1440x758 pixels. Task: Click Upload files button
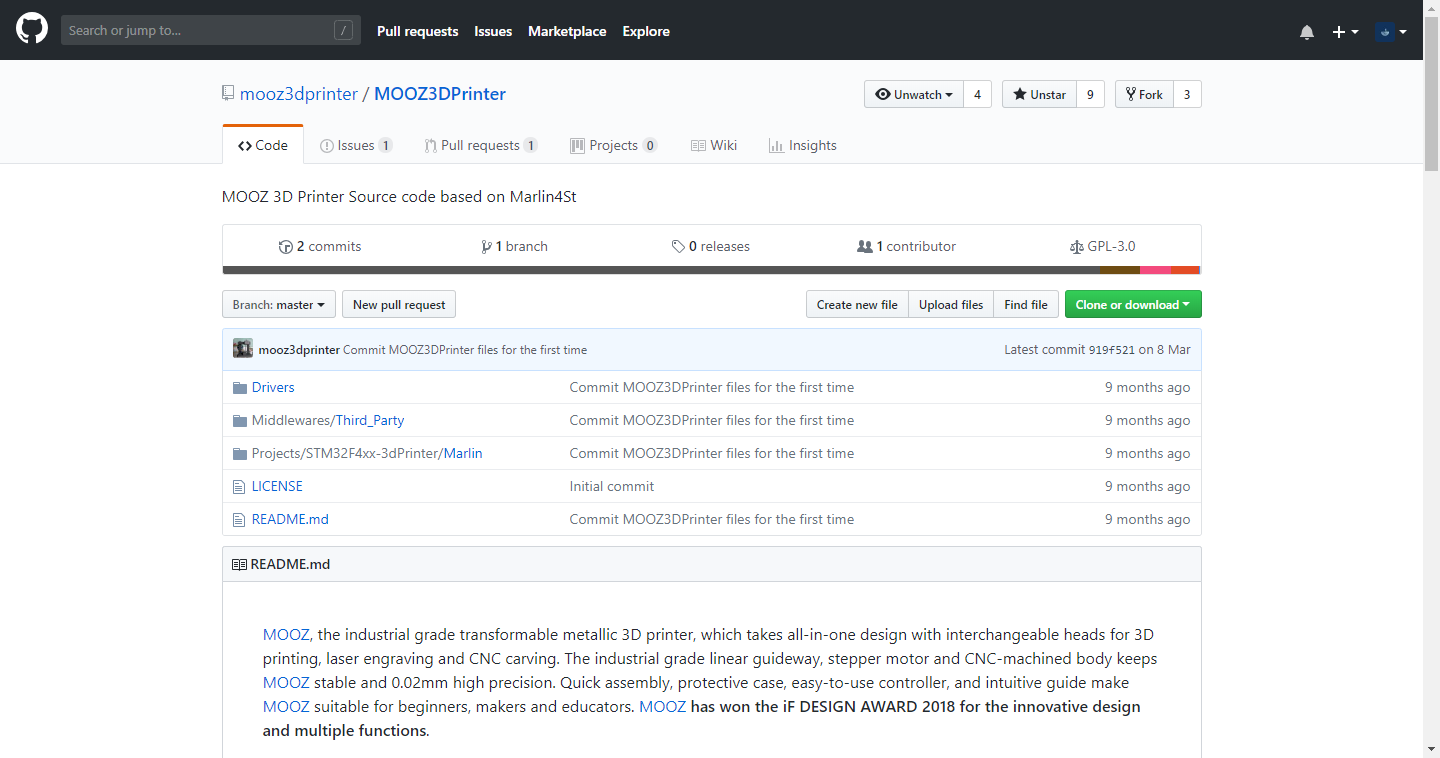[x=951, y=304]
